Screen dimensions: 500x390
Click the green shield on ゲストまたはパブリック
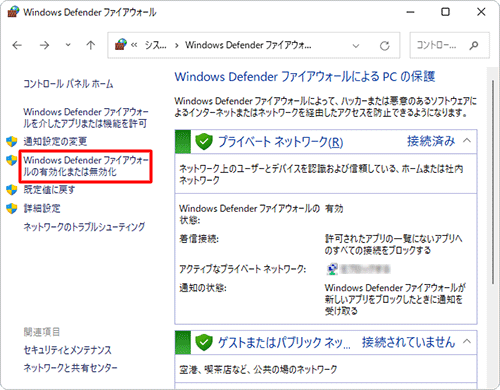pyautogui.click(x=204, y=342)
